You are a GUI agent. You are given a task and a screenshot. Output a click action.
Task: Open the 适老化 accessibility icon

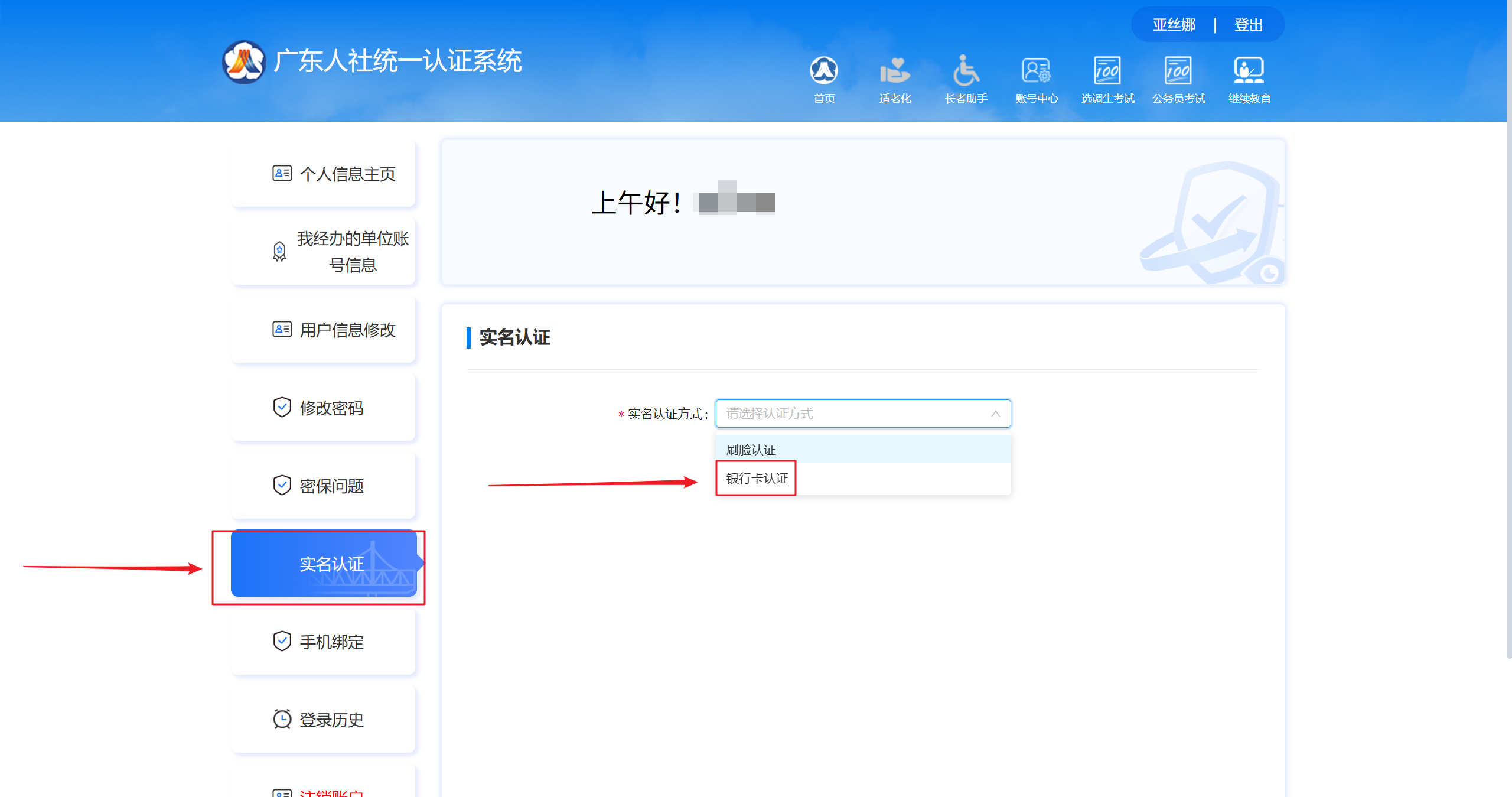pos(895,71)
